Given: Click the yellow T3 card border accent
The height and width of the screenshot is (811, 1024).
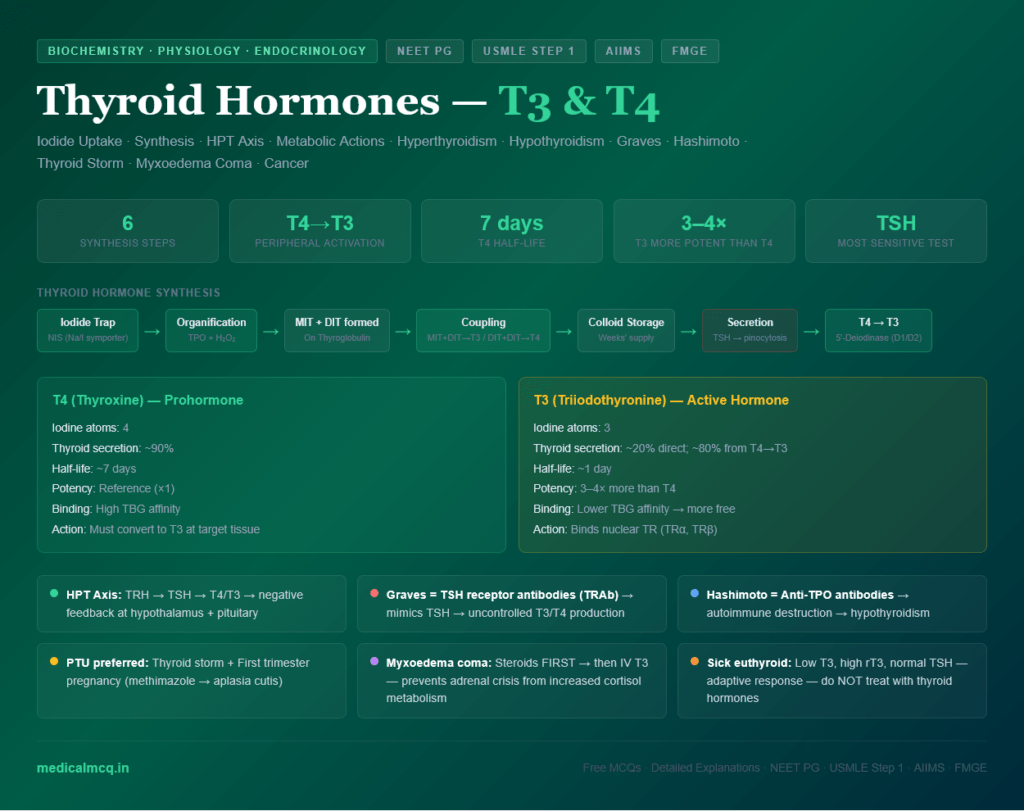Looking at the screenshot, I should pyautogui.click(x=521, y=465).
